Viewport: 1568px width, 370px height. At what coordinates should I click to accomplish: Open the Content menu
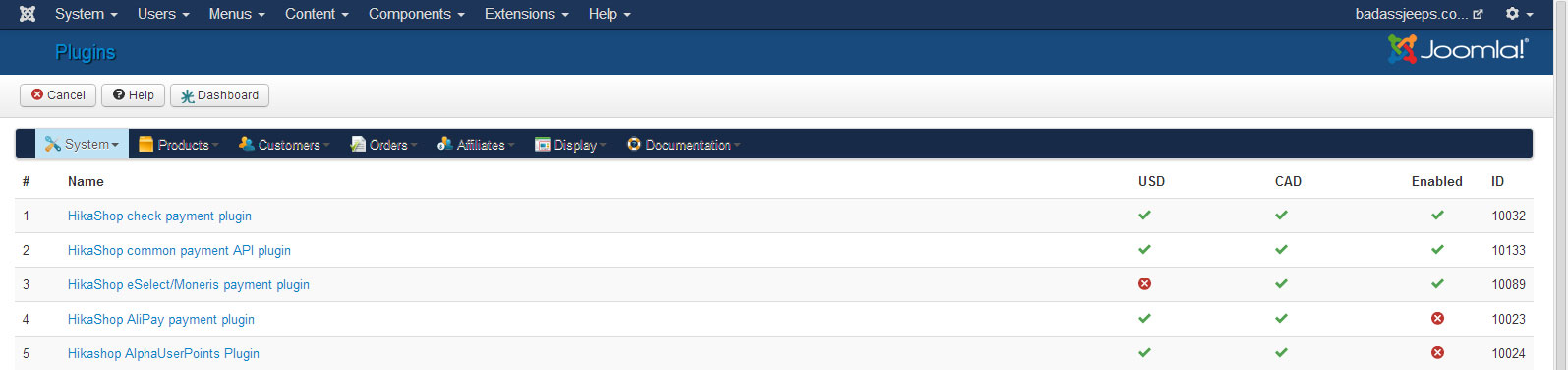point(317,14)
